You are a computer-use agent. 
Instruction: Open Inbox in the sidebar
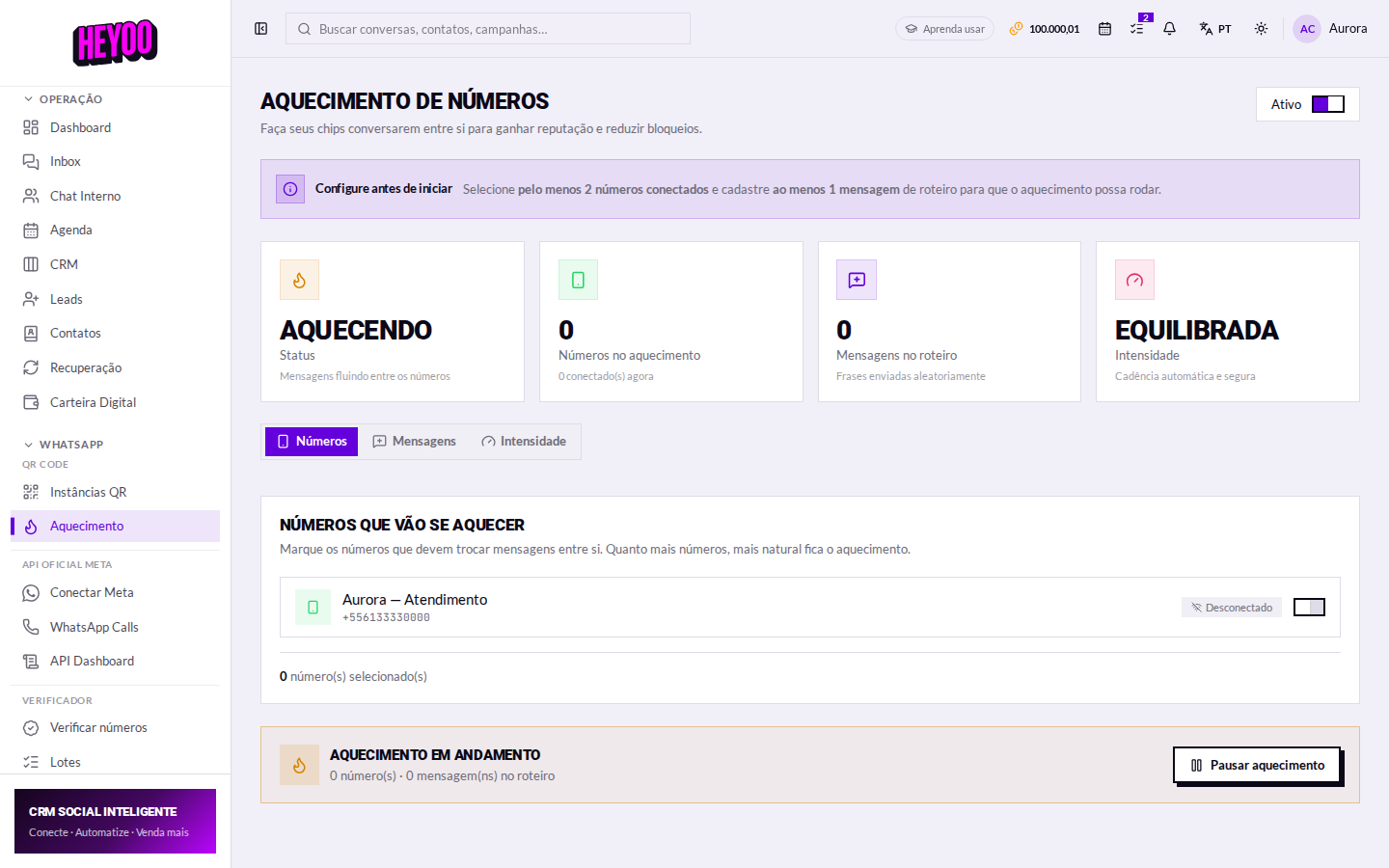click(x=115, y=161)
